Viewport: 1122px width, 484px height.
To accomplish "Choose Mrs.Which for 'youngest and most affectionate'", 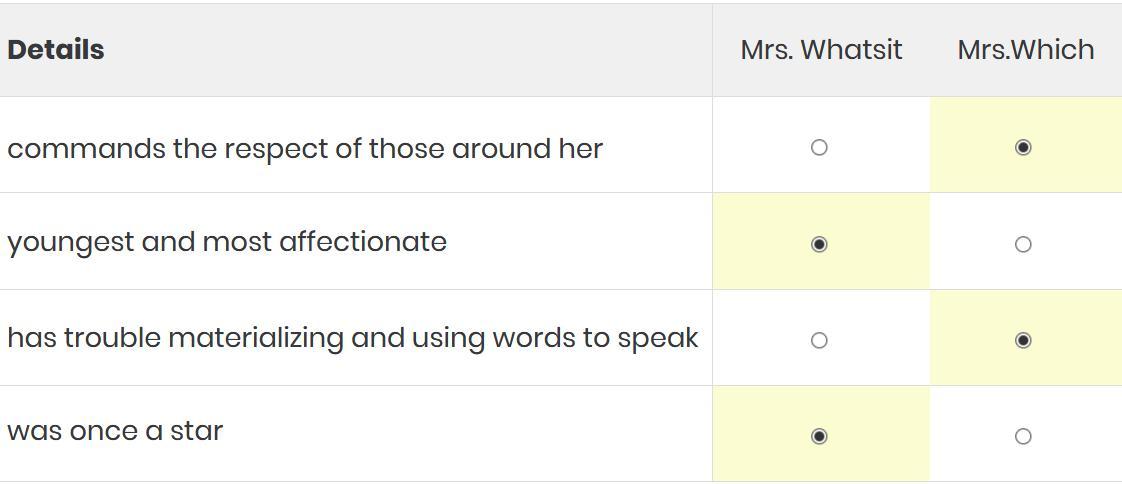I will click(x=1023, y=244).
